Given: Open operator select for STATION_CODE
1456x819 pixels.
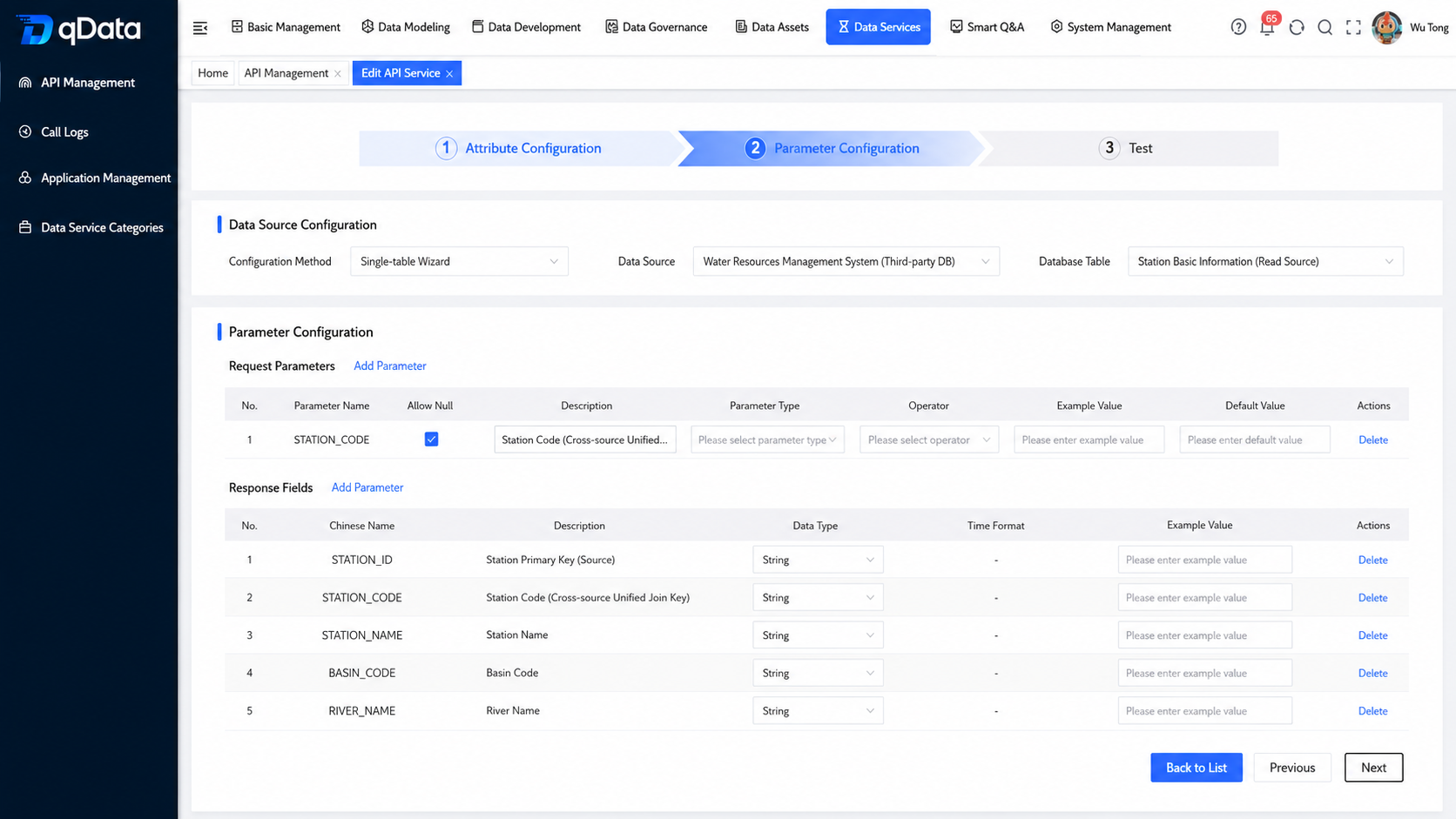Looking at the screenshot, I should pos(928,440).
